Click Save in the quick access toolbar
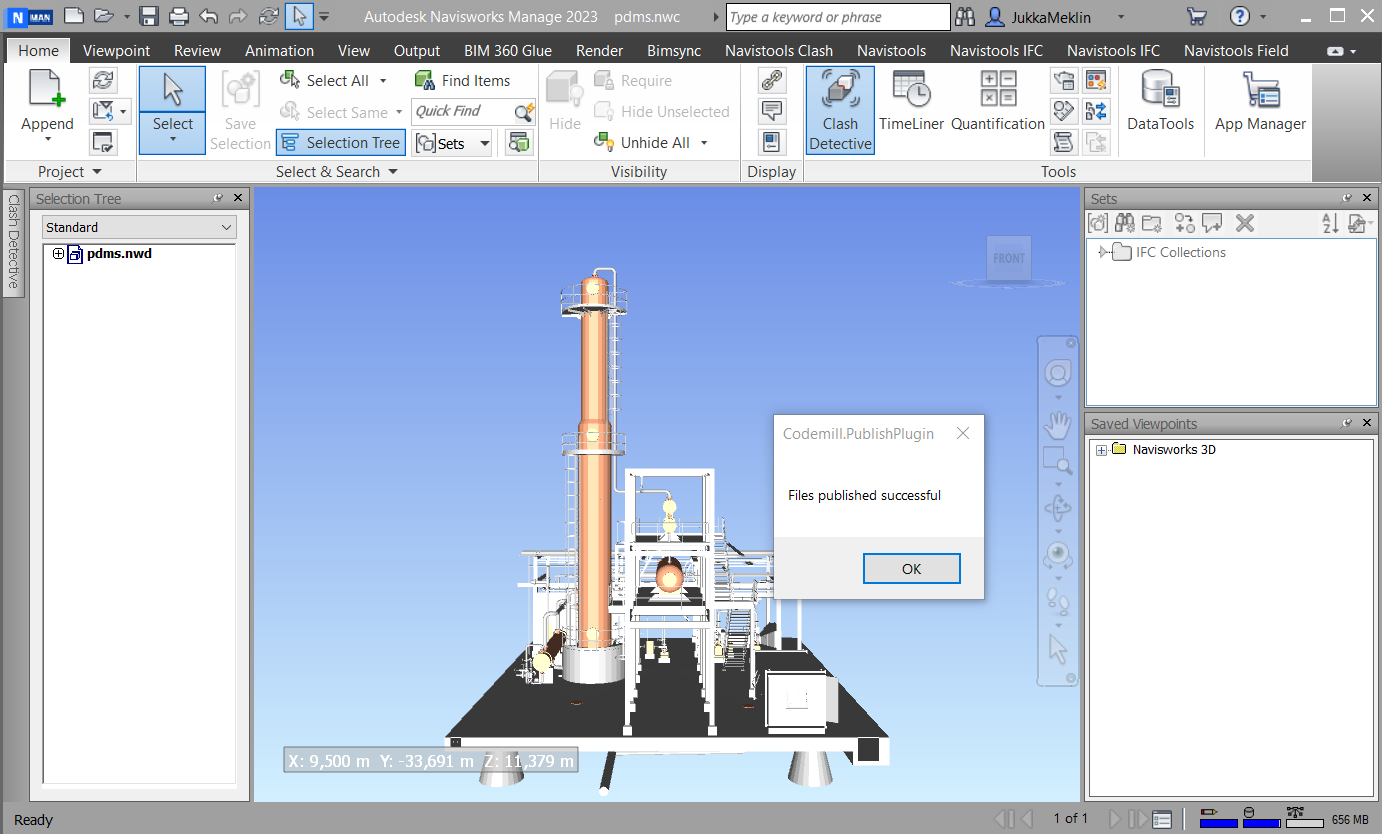The height and width of the screenshot is (834, 1382). point(149,16)
